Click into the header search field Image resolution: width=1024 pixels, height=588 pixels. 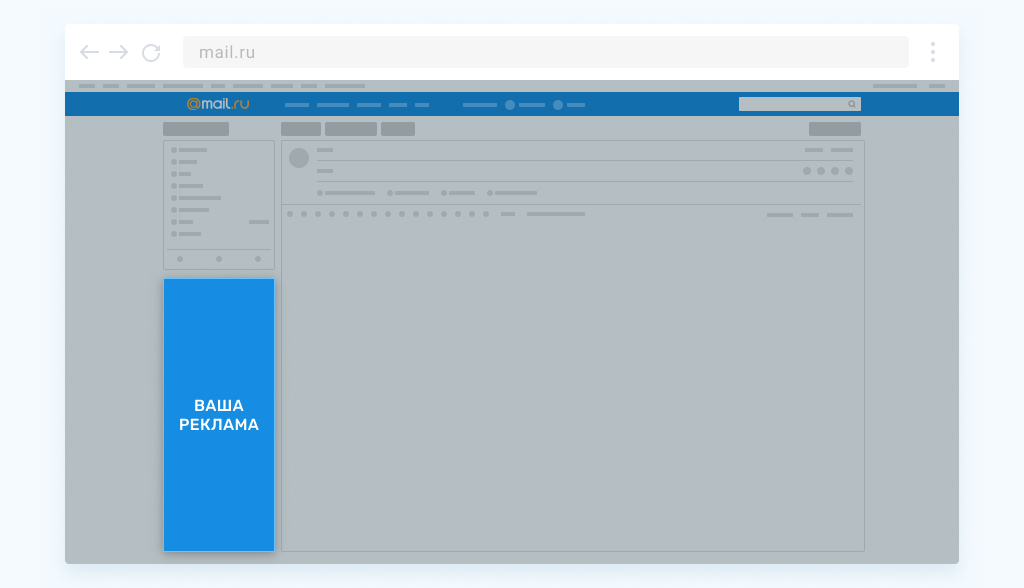point(799,104)
